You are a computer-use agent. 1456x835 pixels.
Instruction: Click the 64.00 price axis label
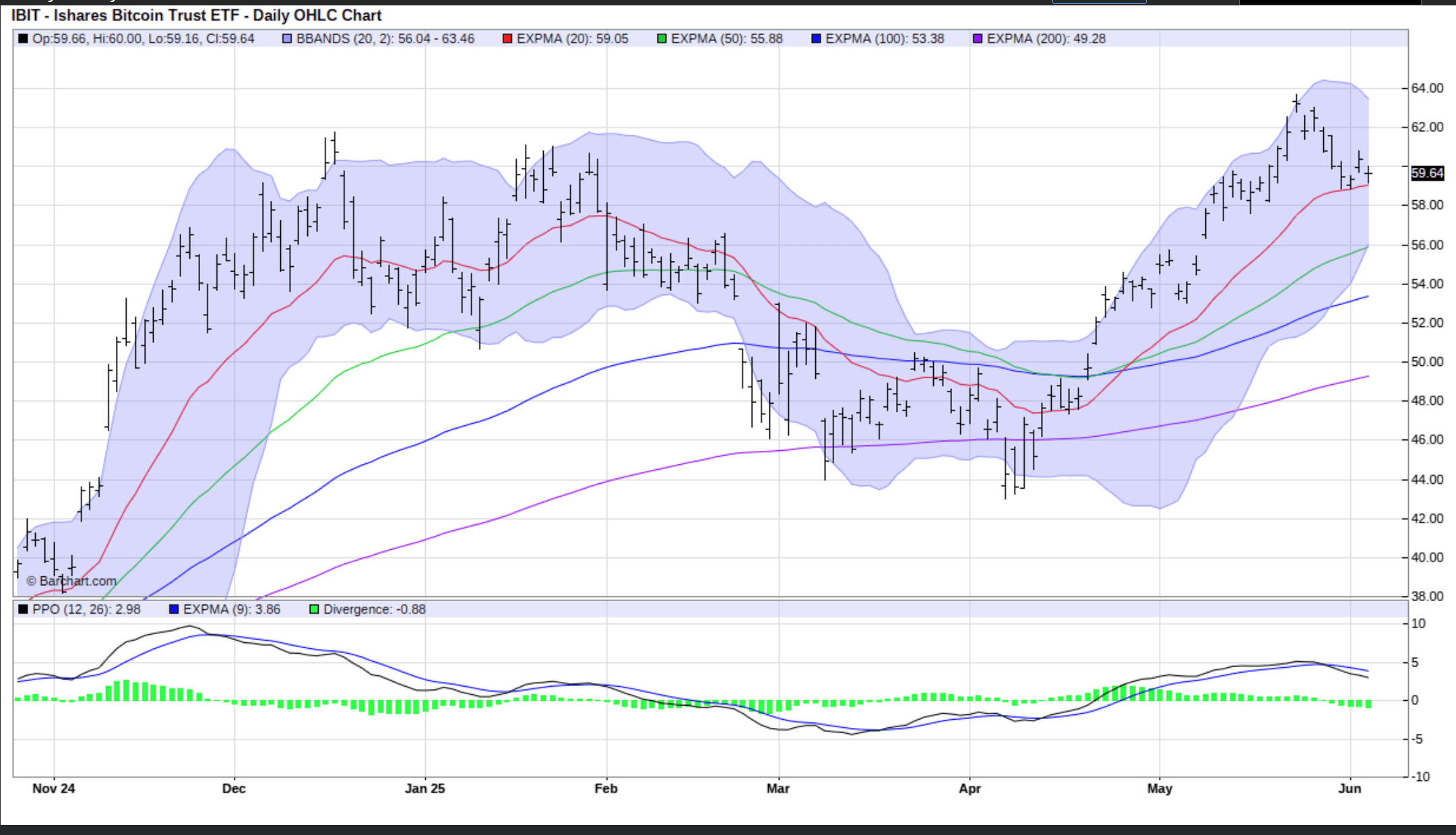pyautogui.click(x=1427, y=88)
